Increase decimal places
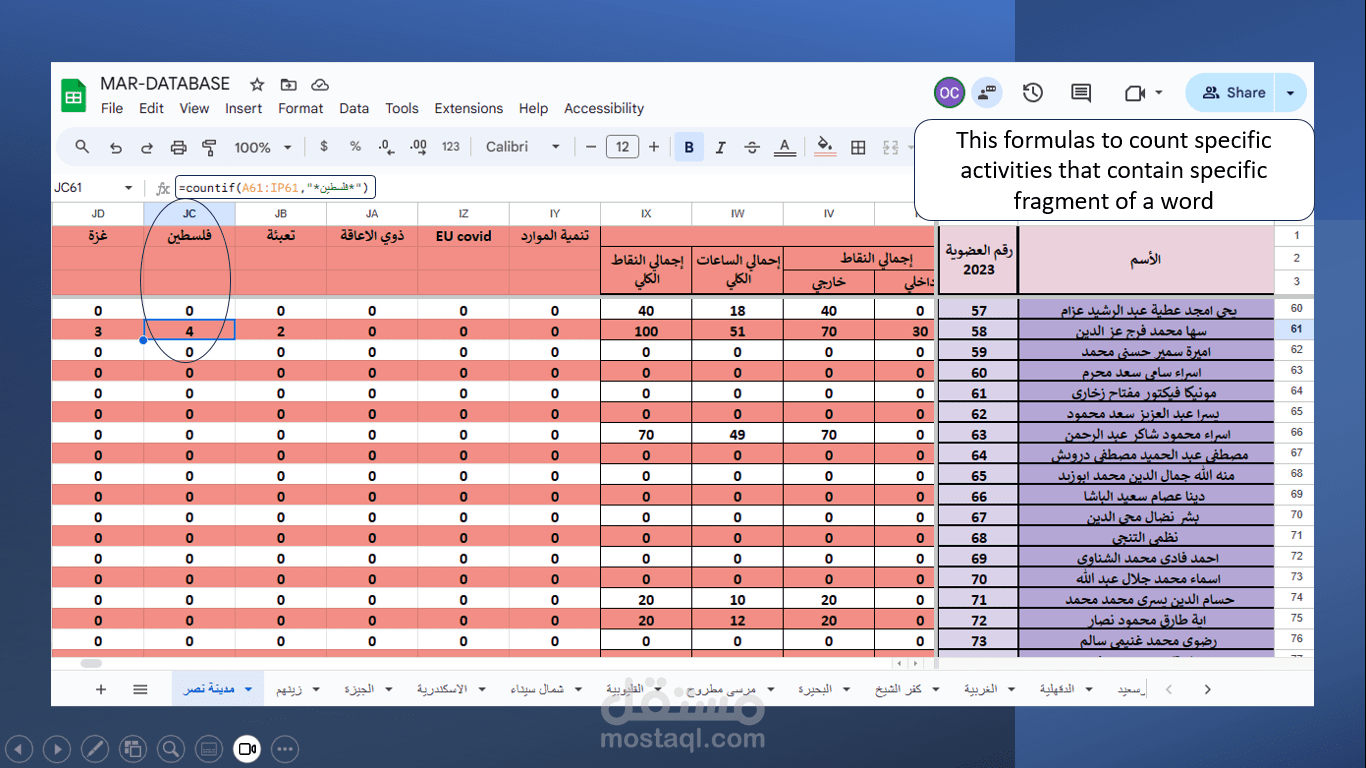The image size is (1366, 768). click(419, 147)
